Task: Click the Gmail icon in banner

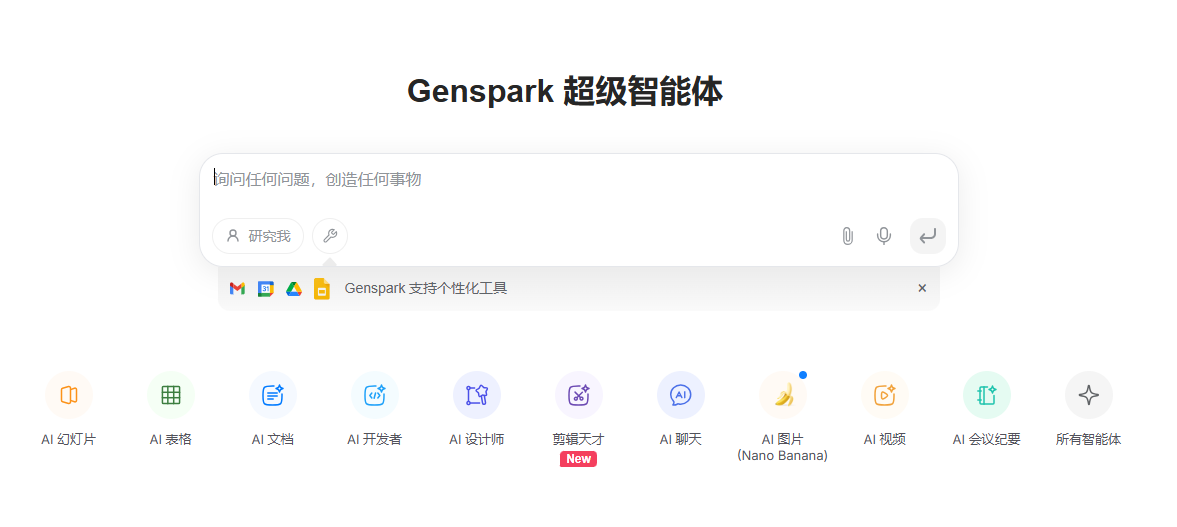Action: pos(237,289)
